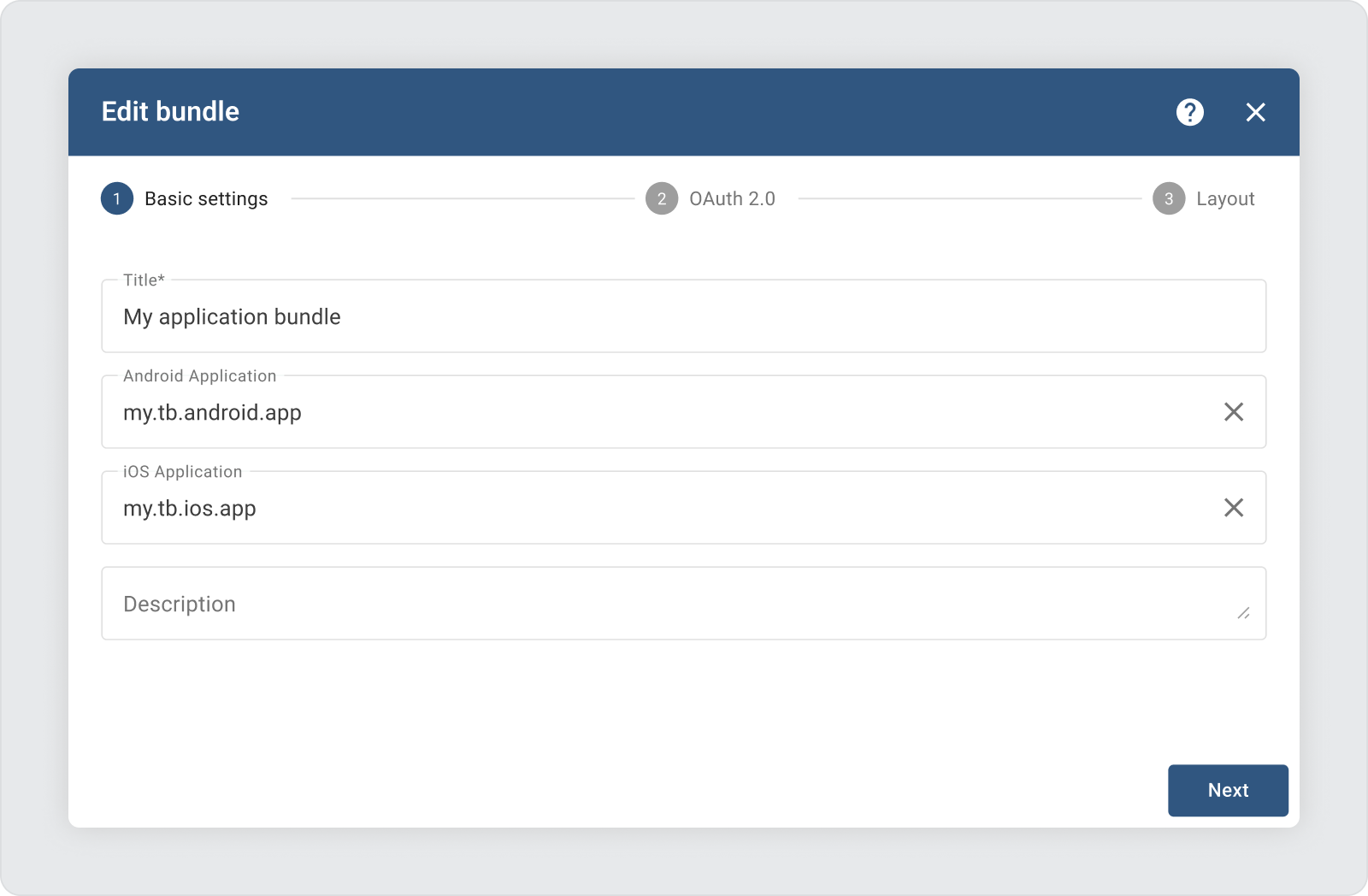
Task: Click the step 1 circle icon
Action: click(x=117, y=198)
